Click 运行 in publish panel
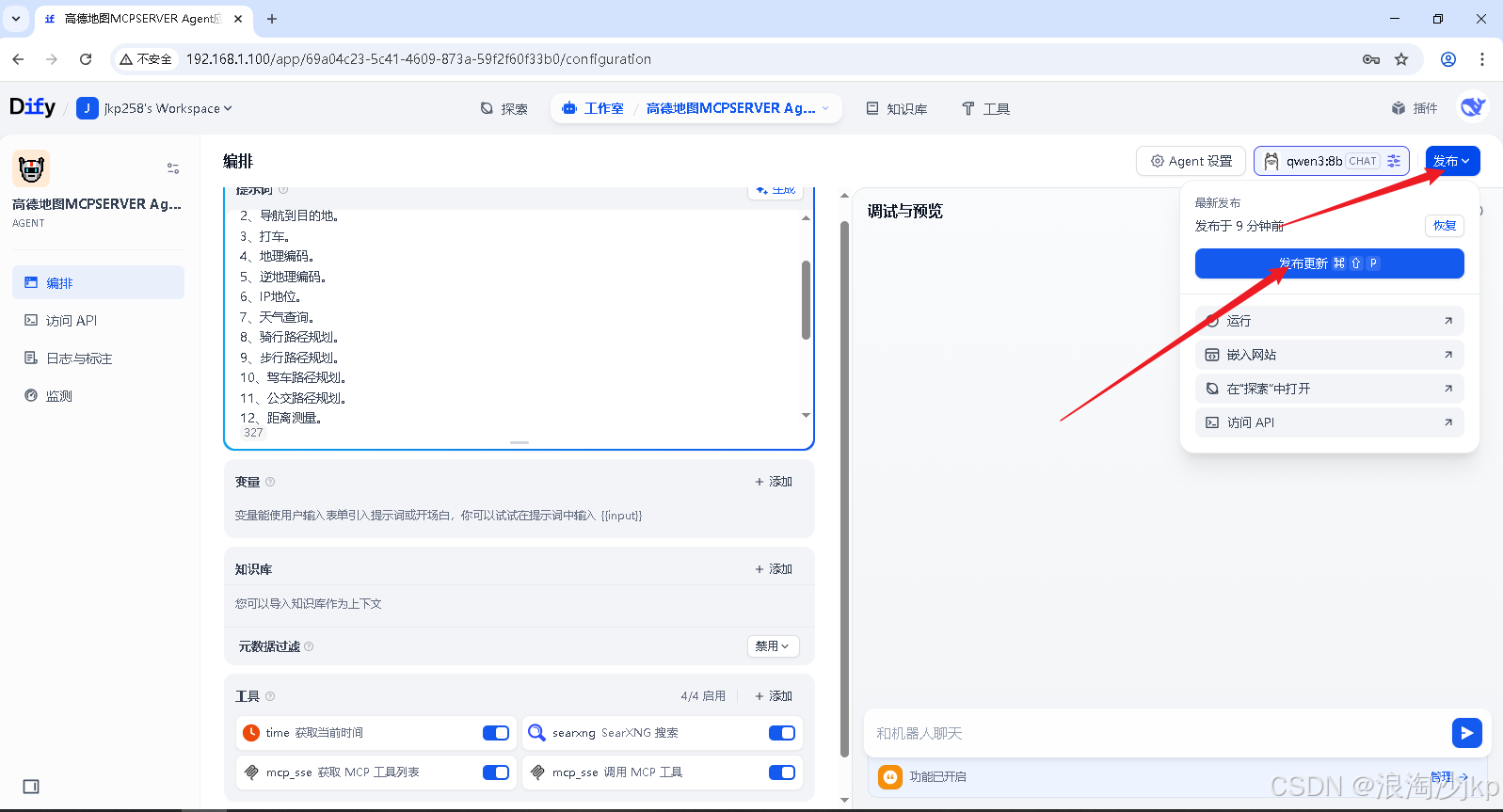The height and width of the screenshot is (812, 1503). pos(1329,321)
